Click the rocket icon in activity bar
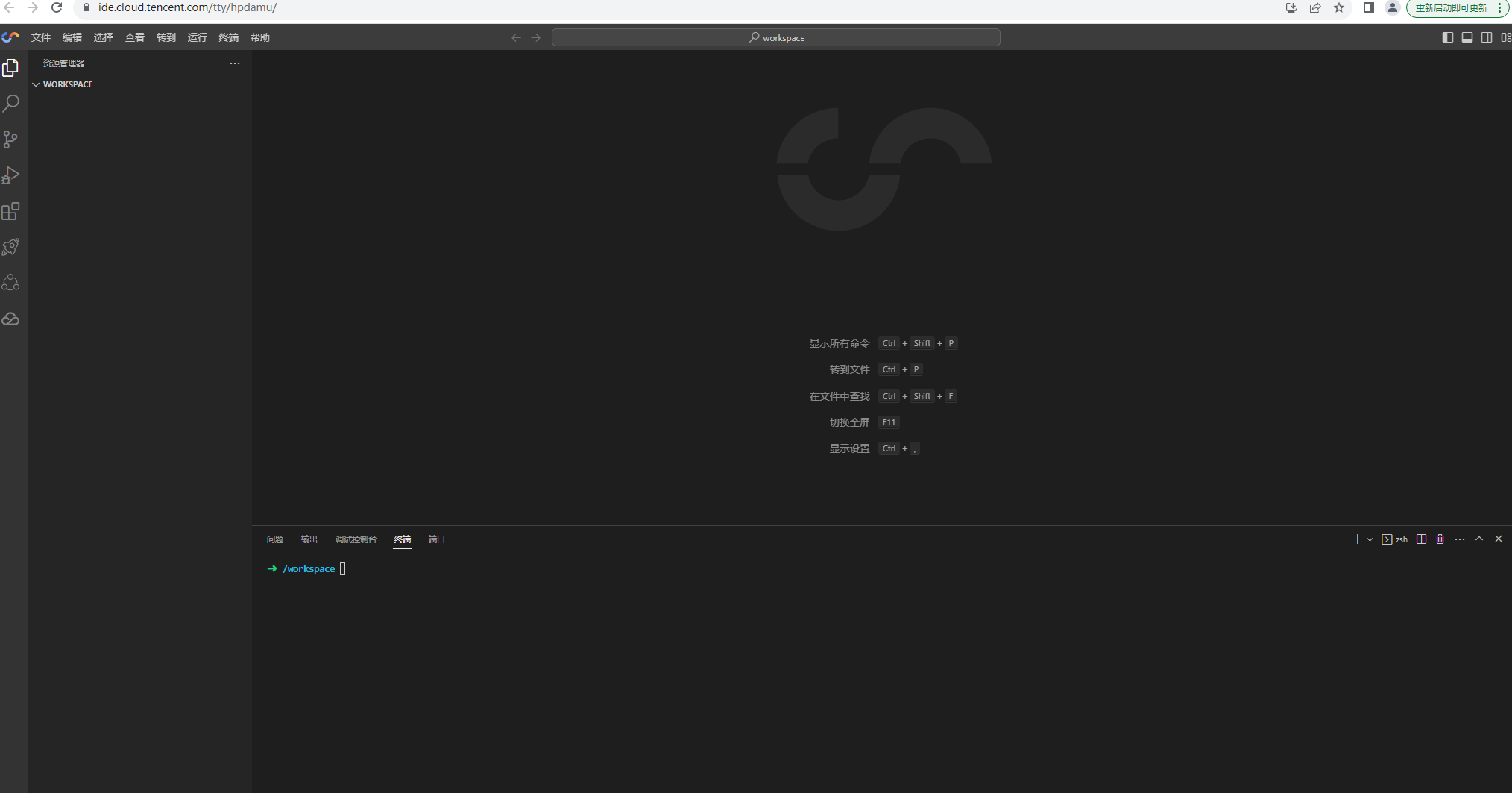The image size is (1512, 793). click(10, 247)
